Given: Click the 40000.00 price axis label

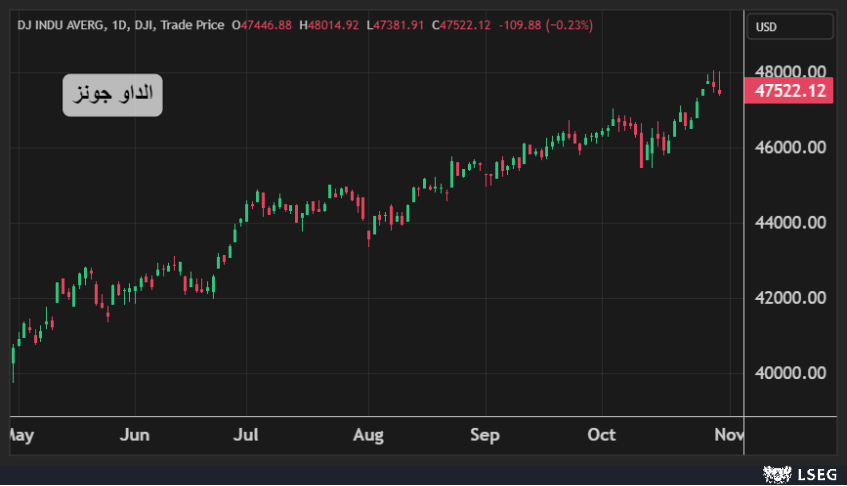Looking at the screenshot, I should [789, 373].
